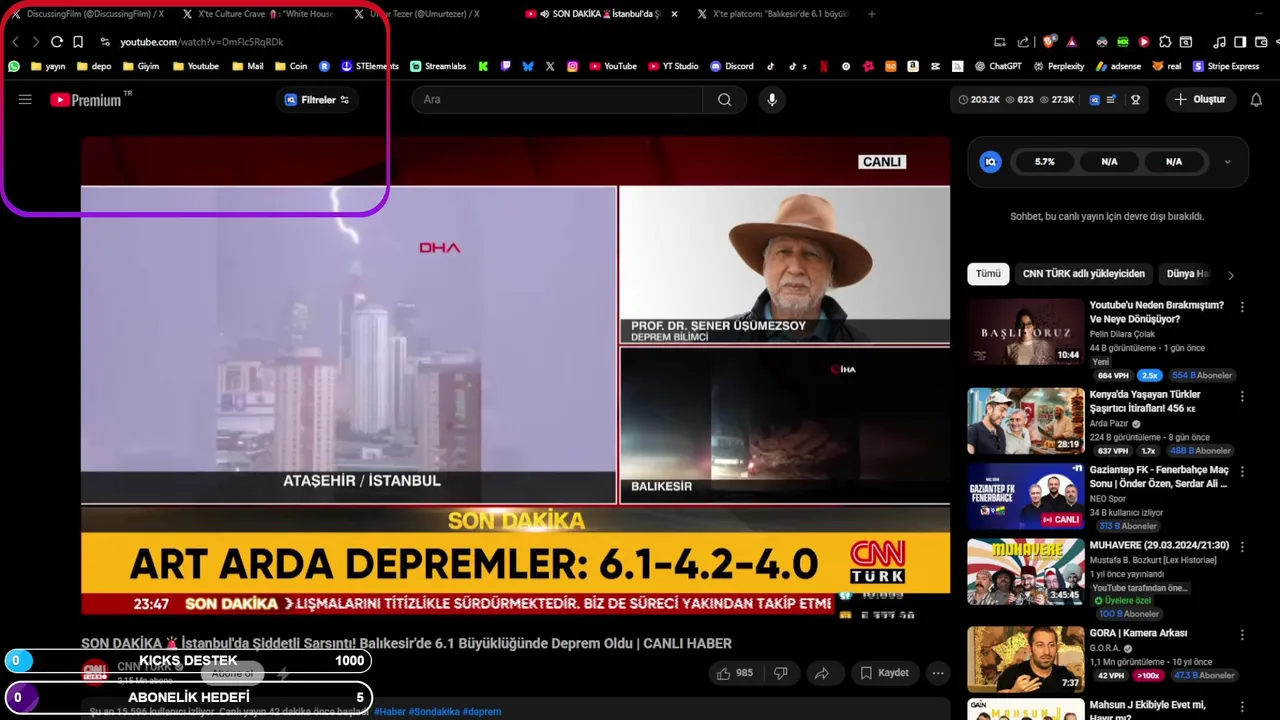This screenshot has width=1280, height=720.
Task: Open Gaziantep FK - Fenerbahçe video thumbnail
Action: [x=1025, y=497]
